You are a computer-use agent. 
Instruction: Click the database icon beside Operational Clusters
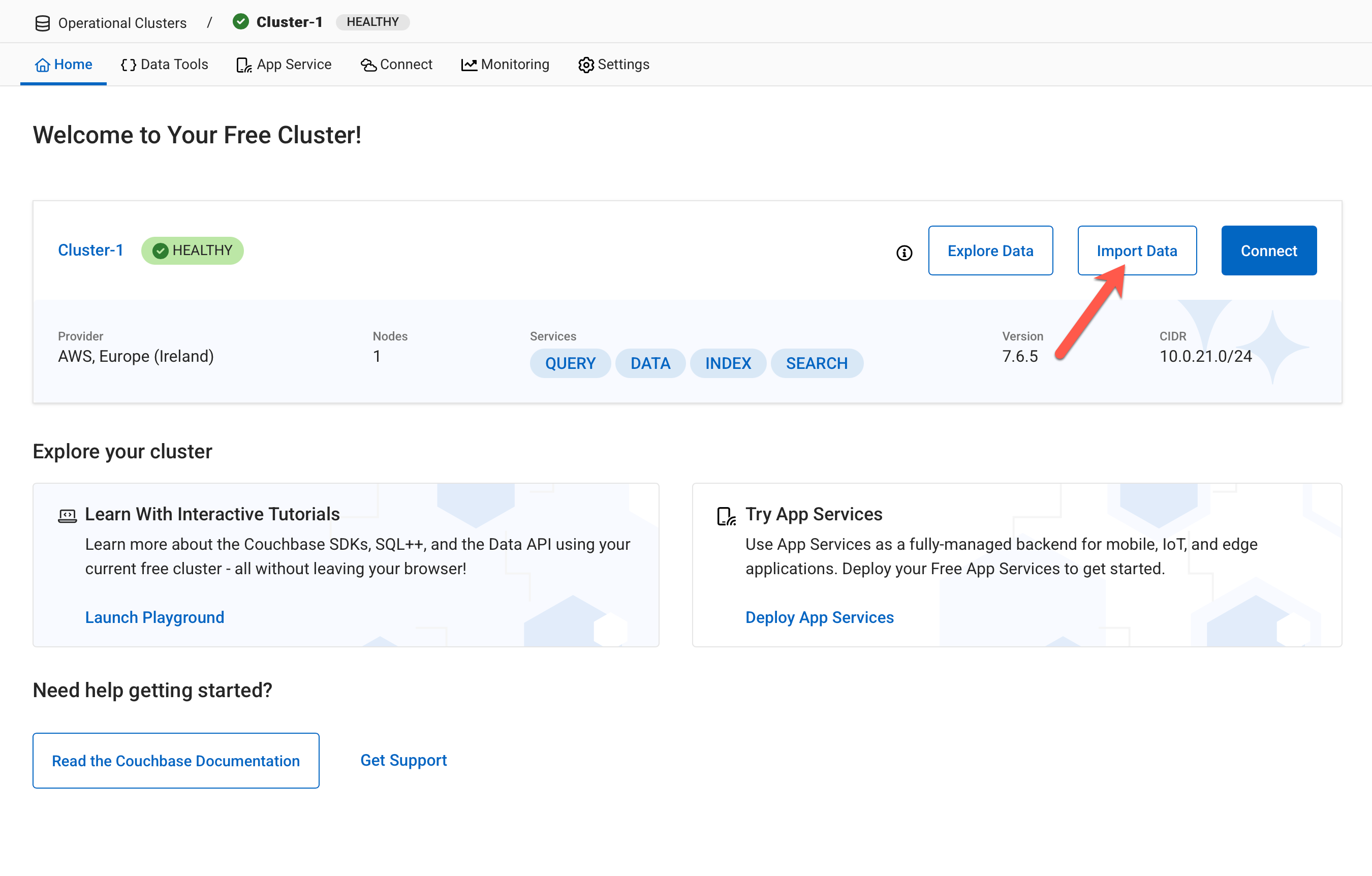tap(42, 23)
